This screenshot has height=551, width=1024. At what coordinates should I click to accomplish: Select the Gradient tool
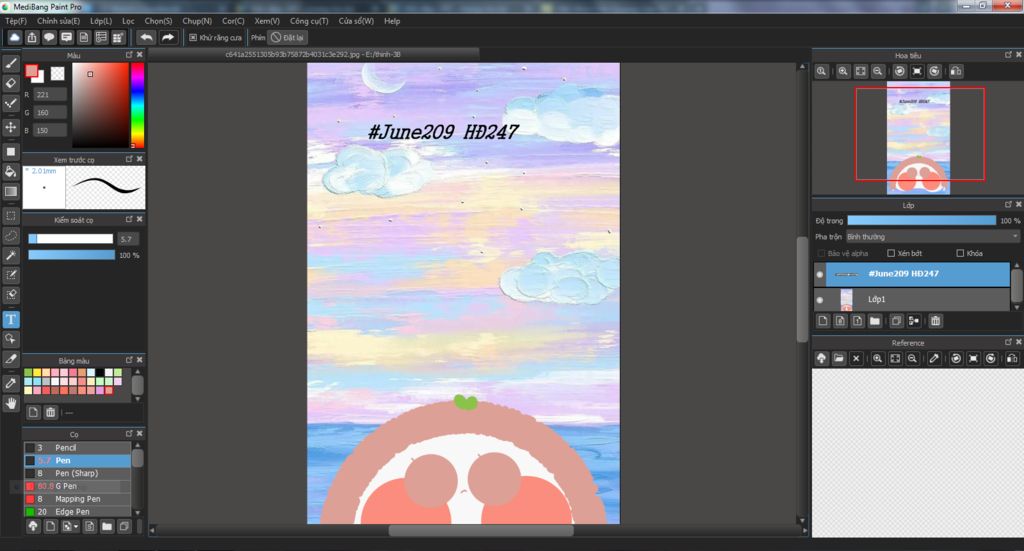tap(11, 192)
